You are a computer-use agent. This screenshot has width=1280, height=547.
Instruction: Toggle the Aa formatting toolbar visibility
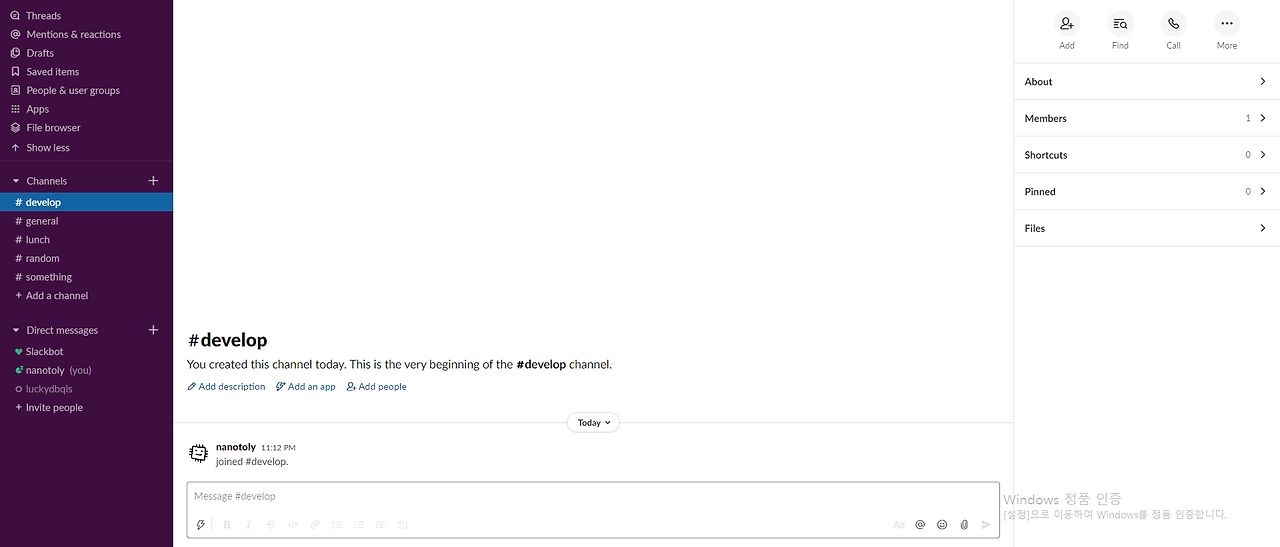[x=898, y=524]
